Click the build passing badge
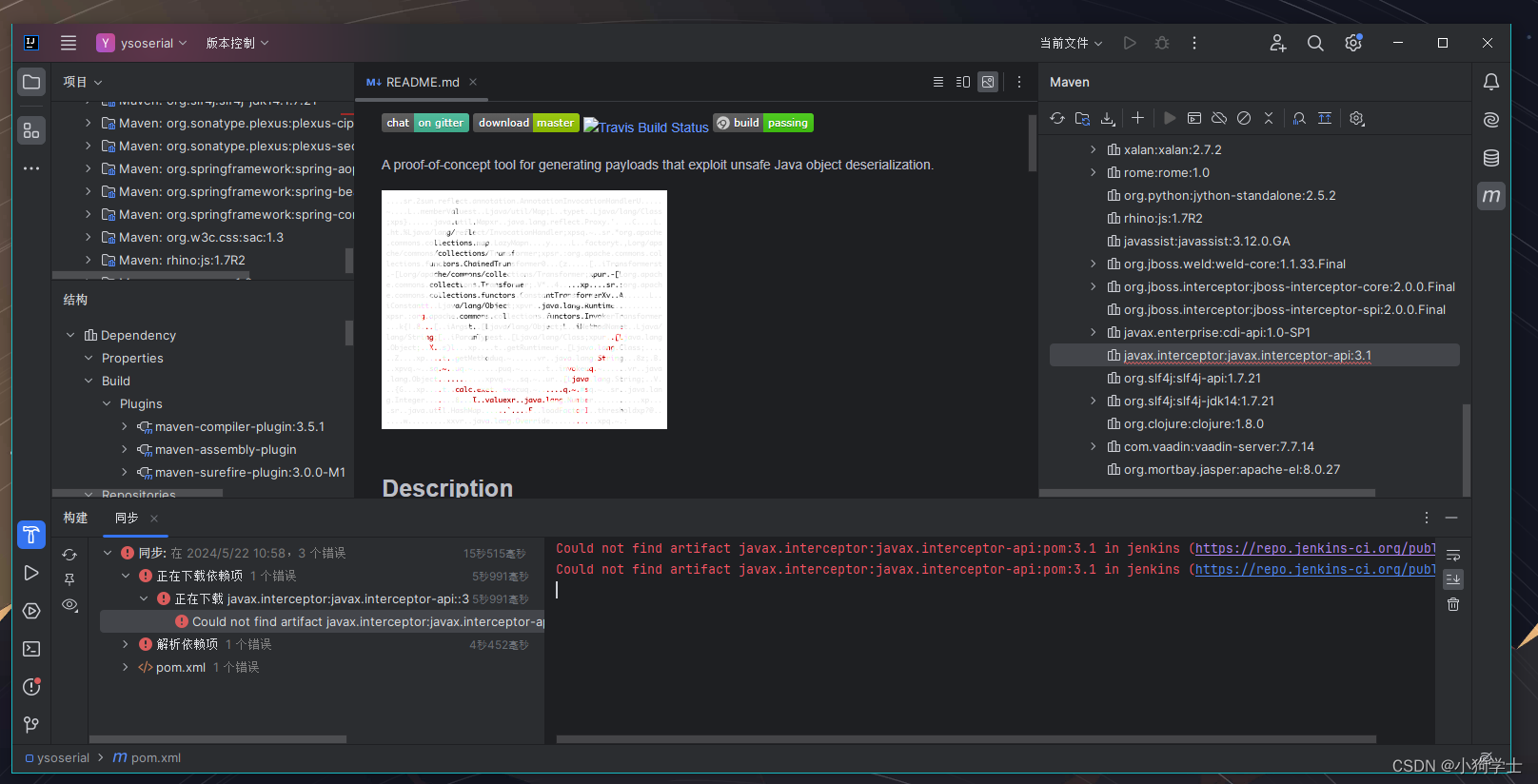Image resolution: width=1538 pixels, height=784 pixels. click(x=763, y=123)
